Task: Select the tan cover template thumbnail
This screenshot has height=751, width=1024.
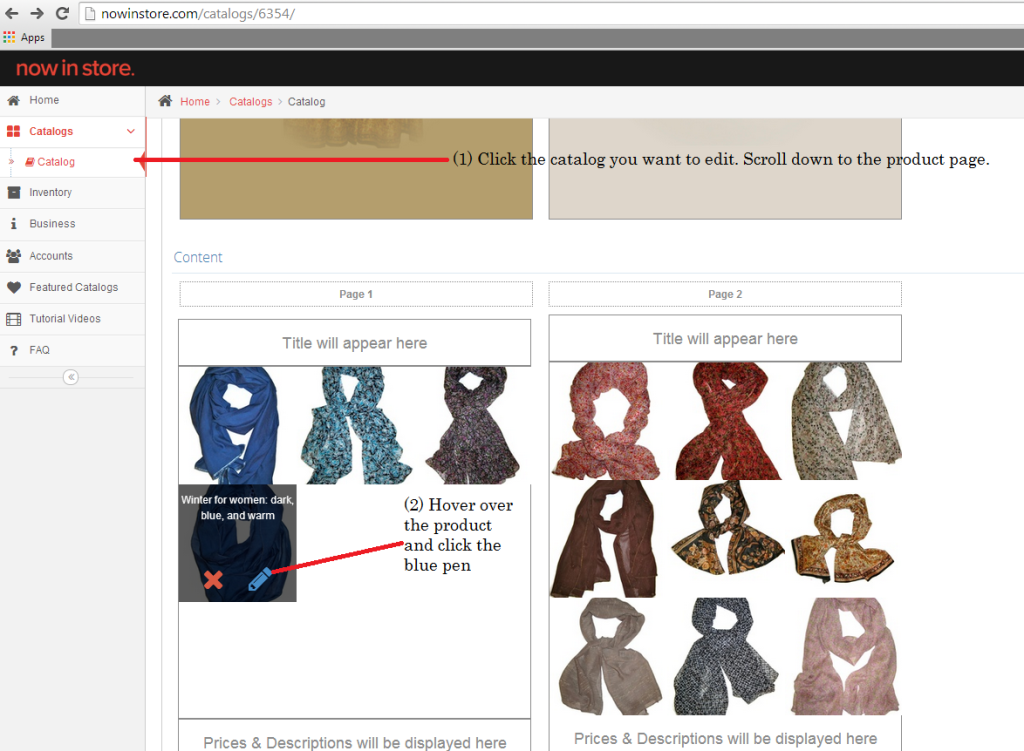Action: point(356,168)
